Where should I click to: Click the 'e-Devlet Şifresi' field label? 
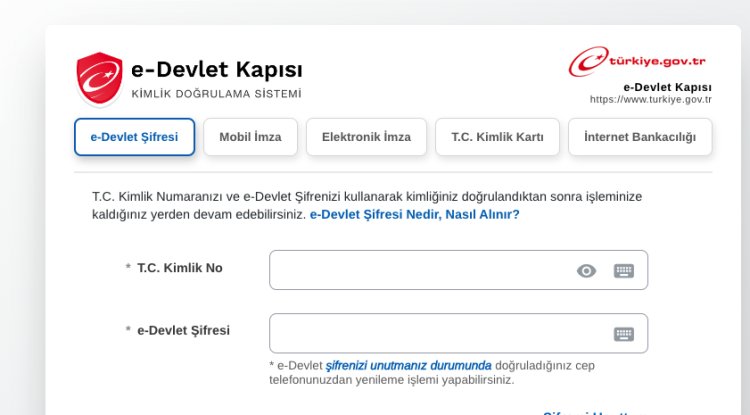pos(184,330)
